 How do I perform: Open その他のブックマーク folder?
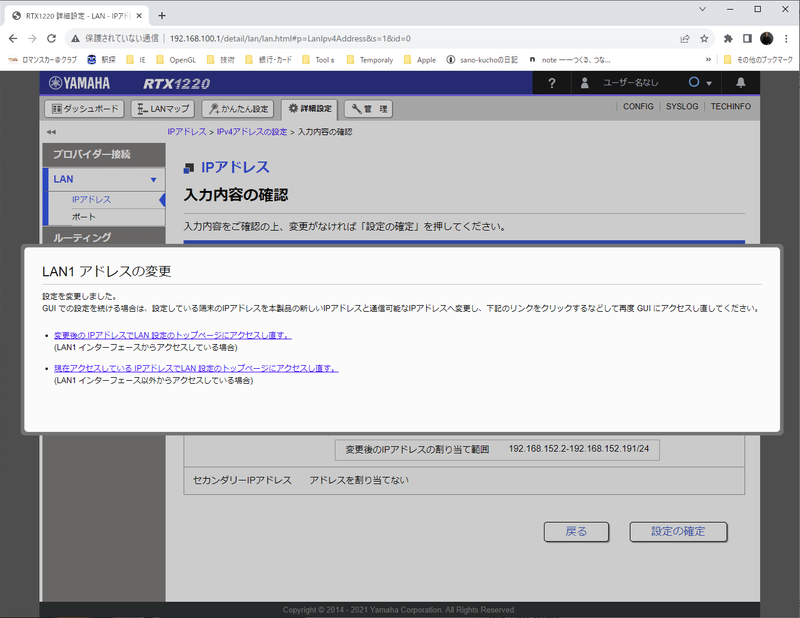758,60
